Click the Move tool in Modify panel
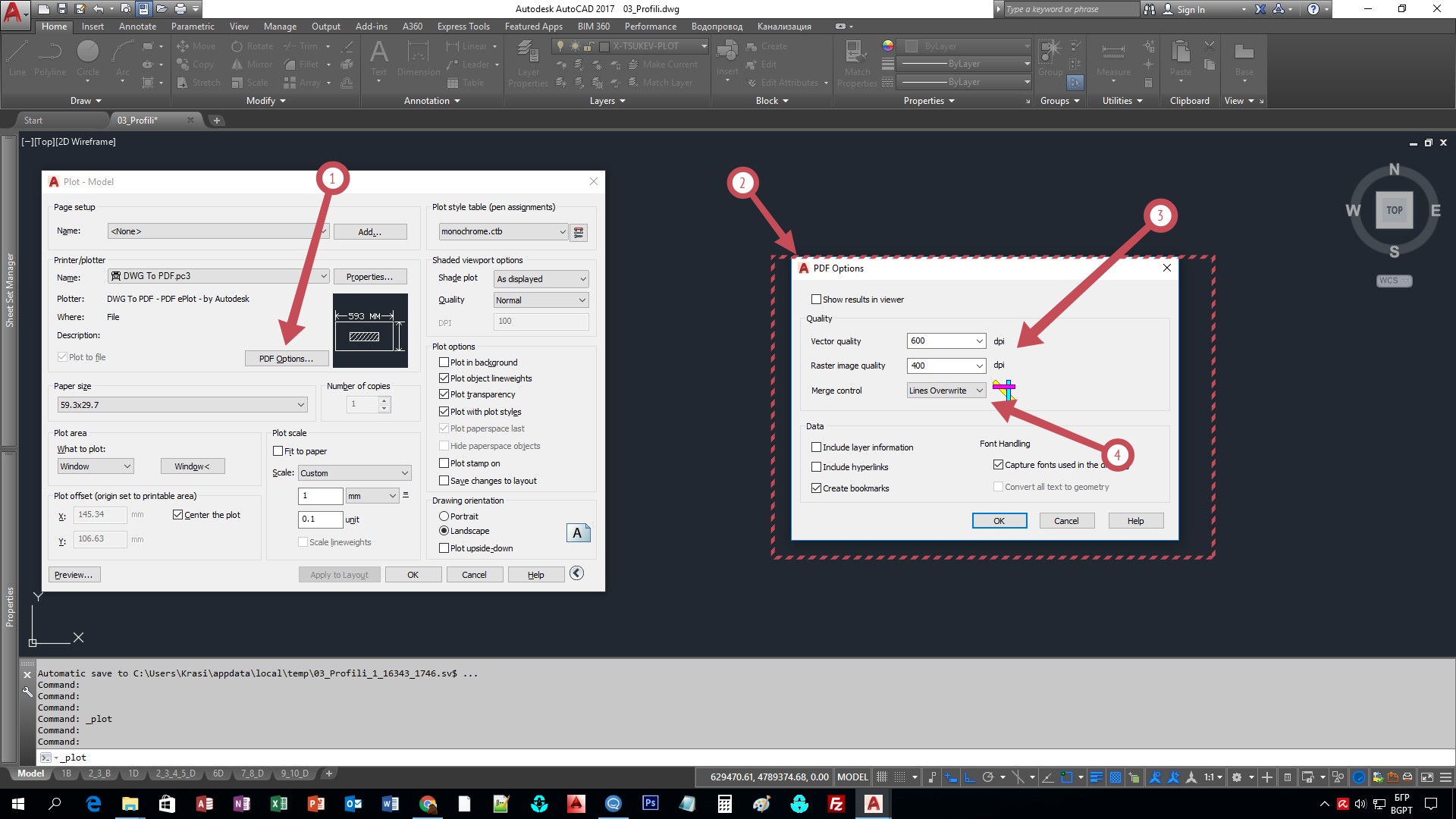This screenshot has height=819, width=1456. pos(196,46)
